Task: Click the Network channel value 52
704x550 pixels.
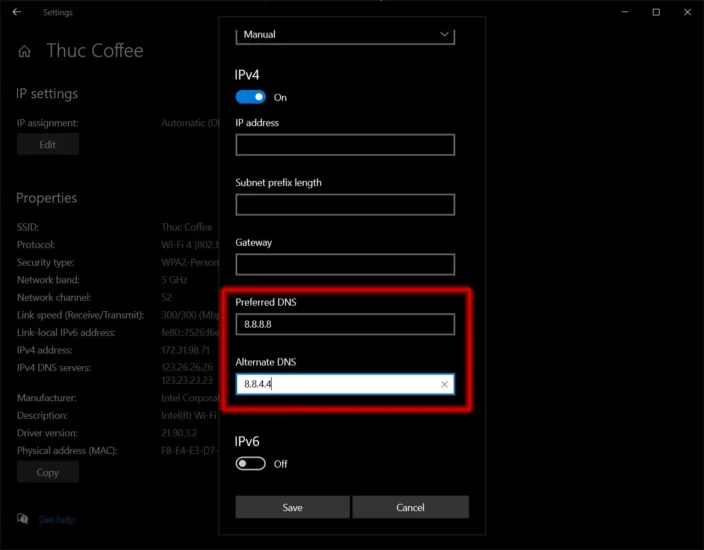Action: pyautogui.click(x=167, y=297)
